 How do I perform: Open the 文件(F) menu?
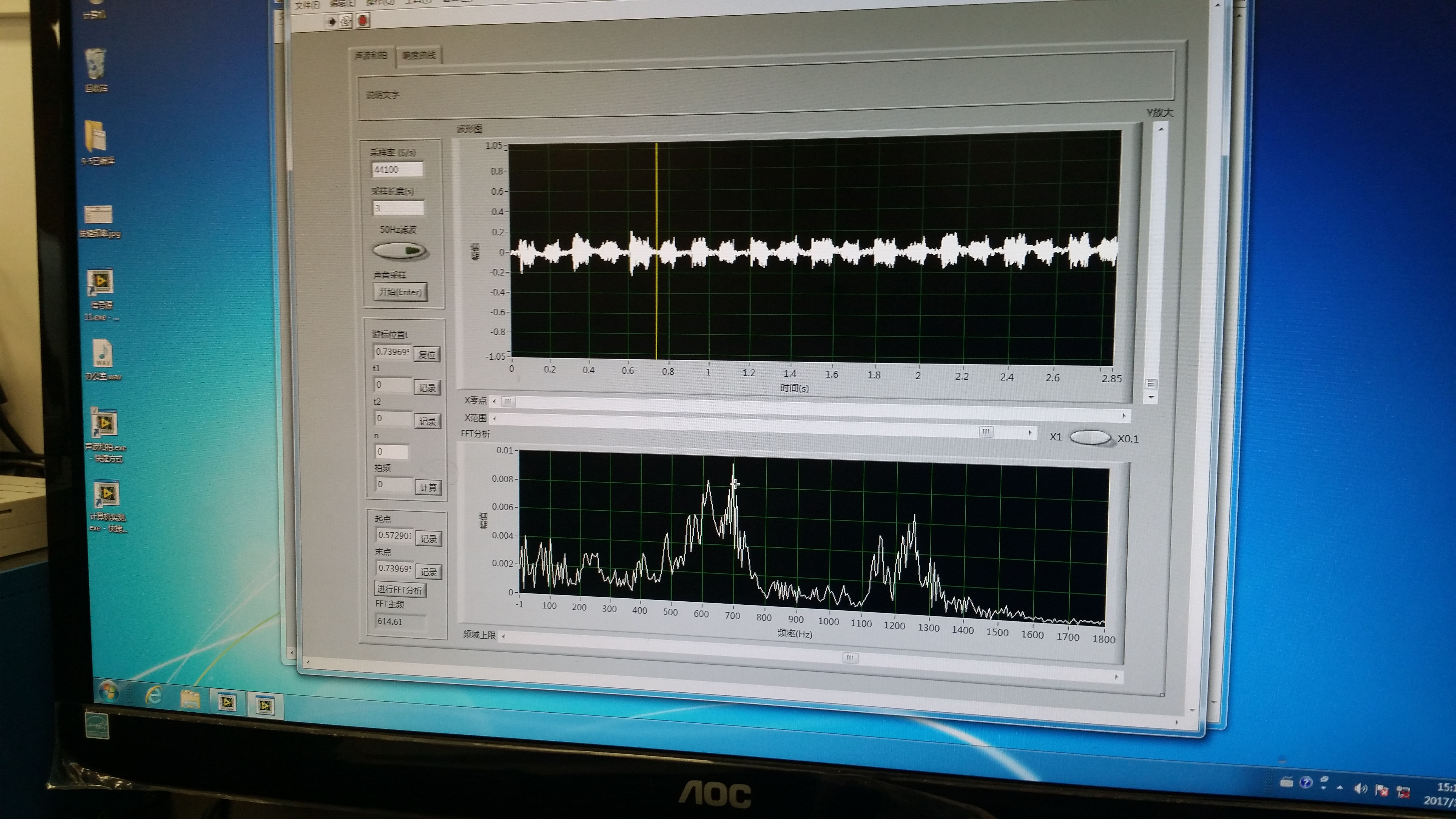click(307, 5)
